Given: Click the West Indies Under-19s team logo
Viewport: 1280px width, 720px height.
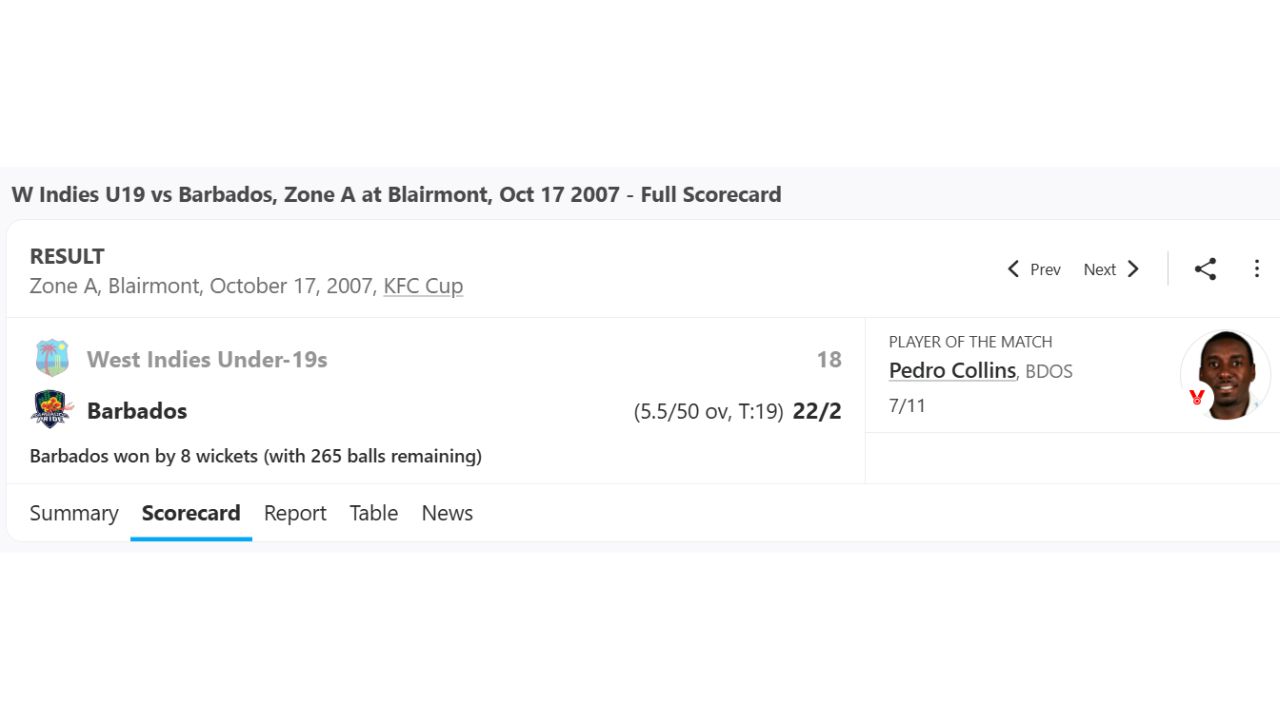Looking at the screenshot, I should [x=52, y=359].
